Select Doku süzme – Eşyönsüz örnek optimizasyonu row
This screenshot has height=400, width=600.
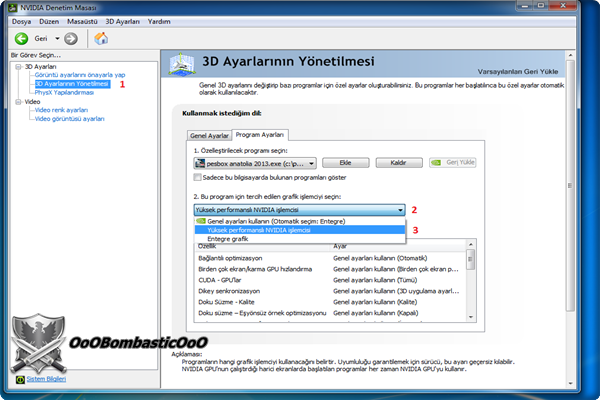point(330,313)
